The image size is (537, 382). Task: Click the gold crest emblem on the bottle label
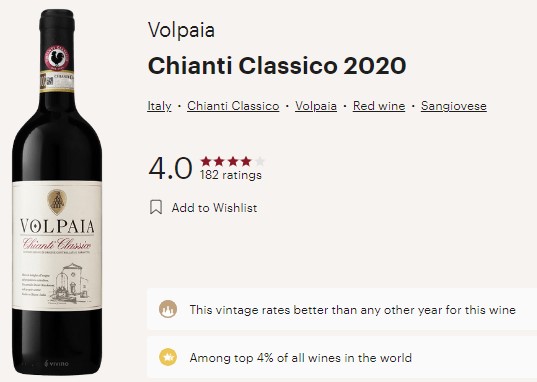point(57,201)
